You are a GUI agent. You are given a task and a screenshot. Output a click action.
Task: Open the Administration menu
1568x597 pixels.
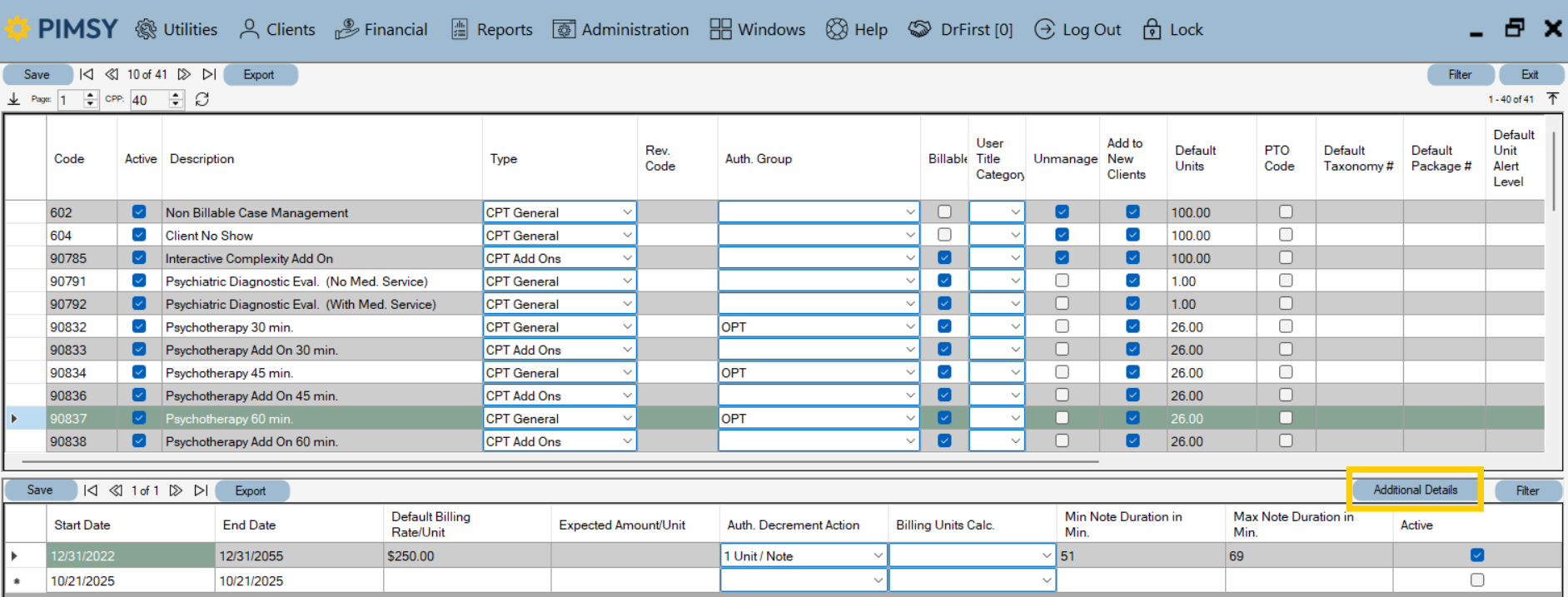[x=620, y=30]
